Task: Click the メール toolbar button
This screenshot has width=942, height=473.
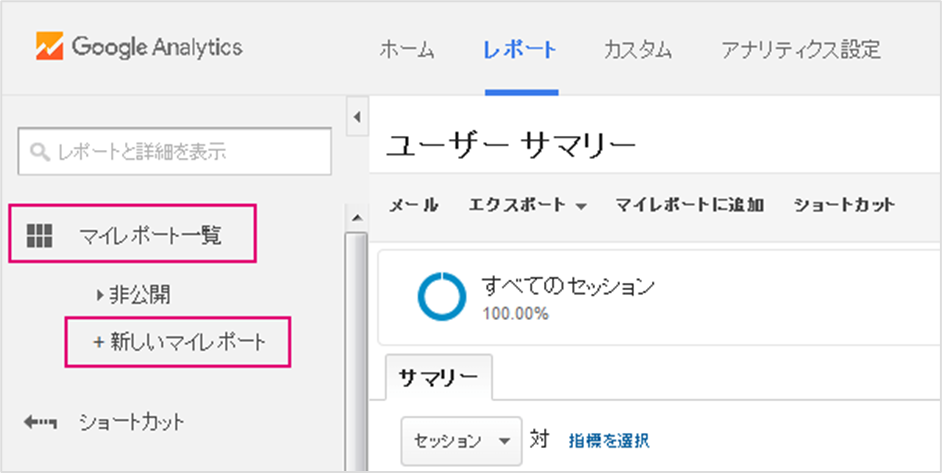Action: 414,205
